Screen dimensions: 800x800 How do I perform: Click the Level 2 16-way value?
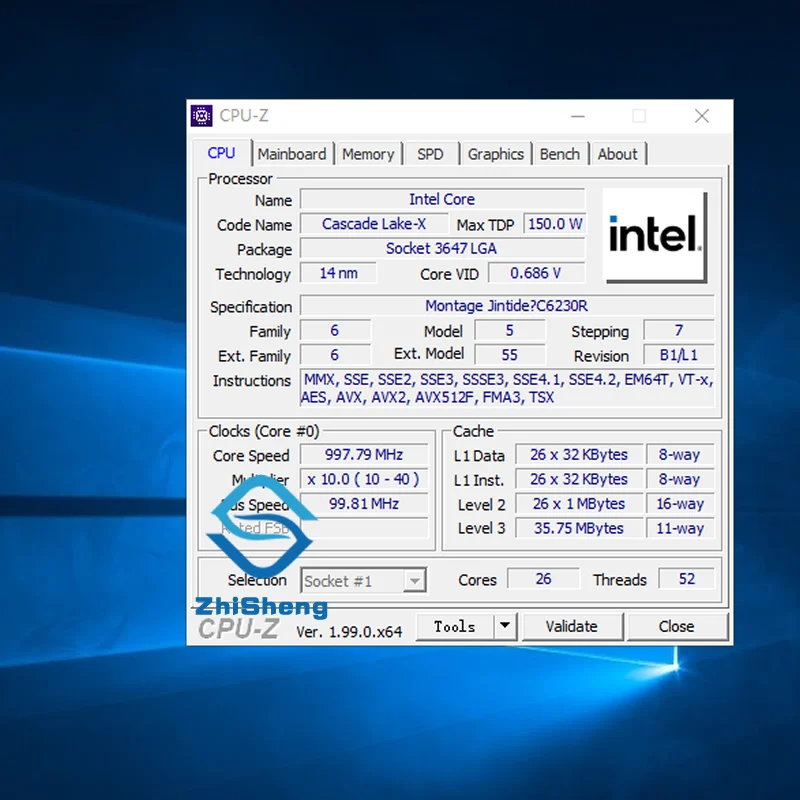[680, 504]
